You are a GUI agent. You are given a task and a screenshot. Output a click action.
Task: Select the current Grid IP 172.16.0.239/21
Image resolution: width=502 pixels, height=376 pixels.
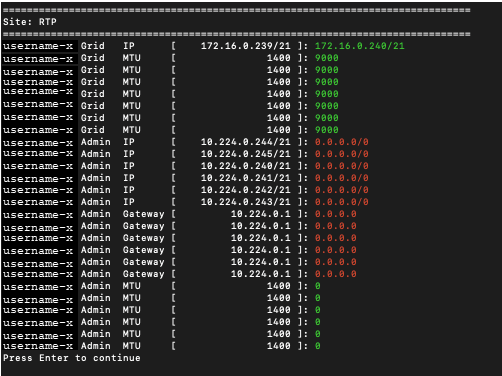pyautogui.click(x=246, y=46)
